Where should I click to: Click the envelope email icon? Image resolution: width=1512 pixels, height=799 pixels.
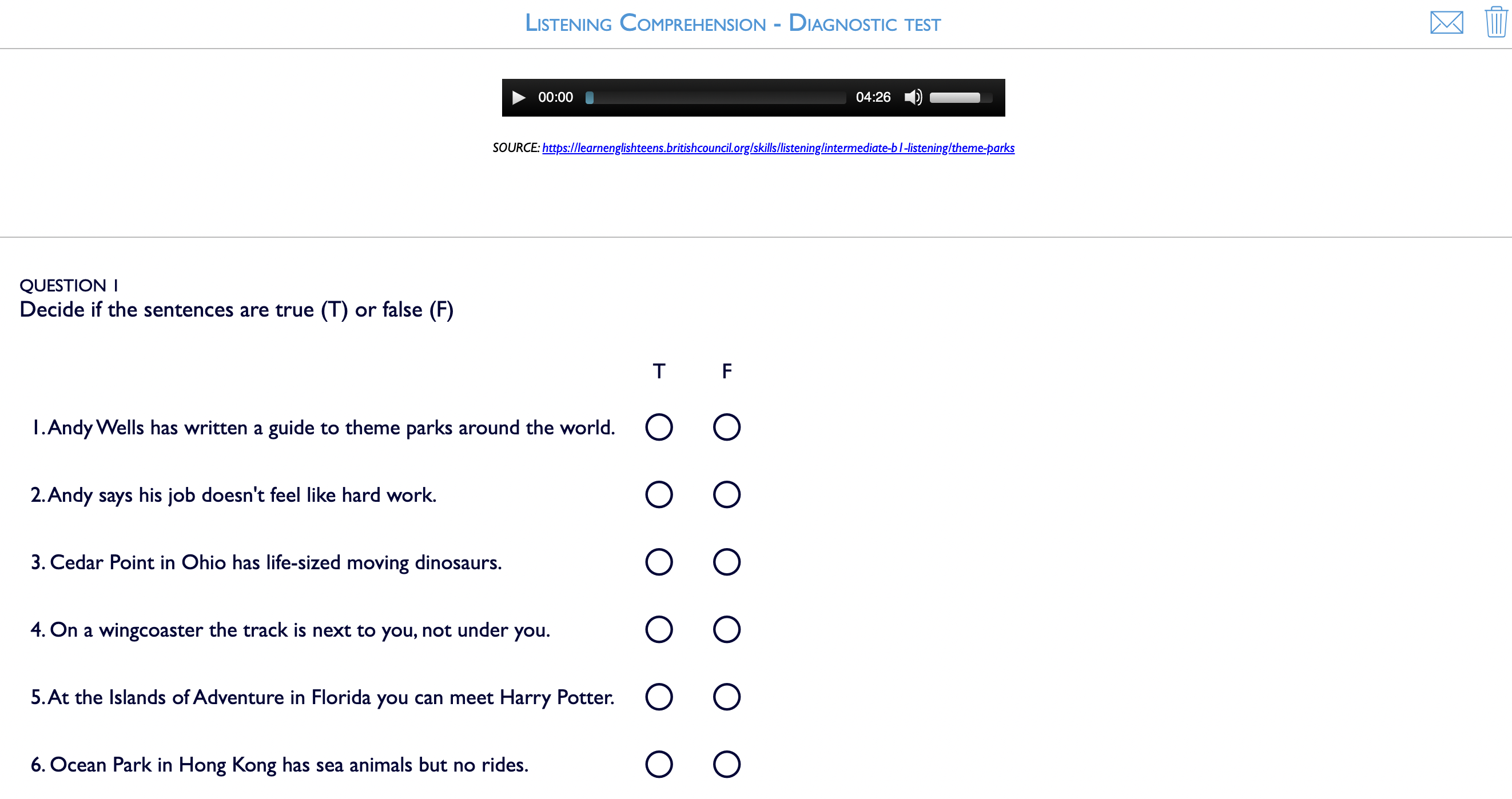click(x=1446, y=22)
